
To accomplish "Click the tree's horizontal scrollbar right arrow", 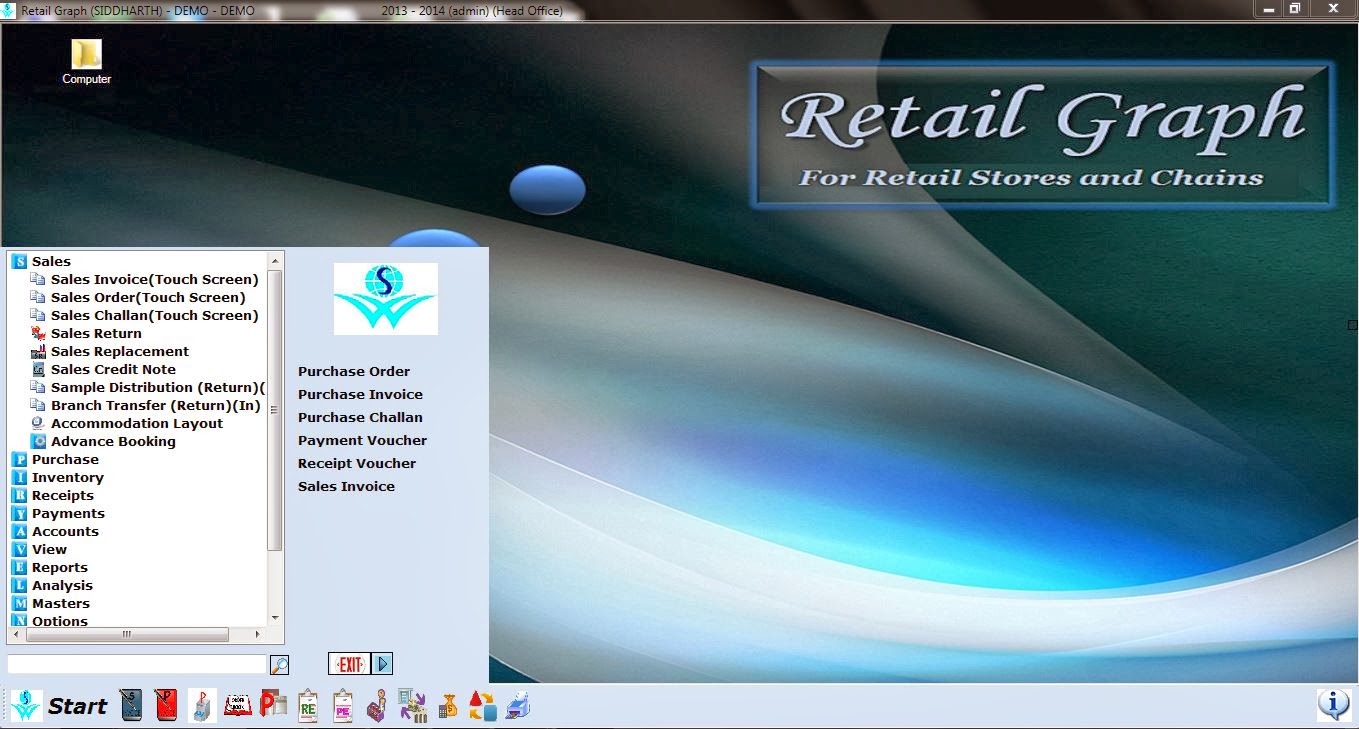I will (257, 634).
